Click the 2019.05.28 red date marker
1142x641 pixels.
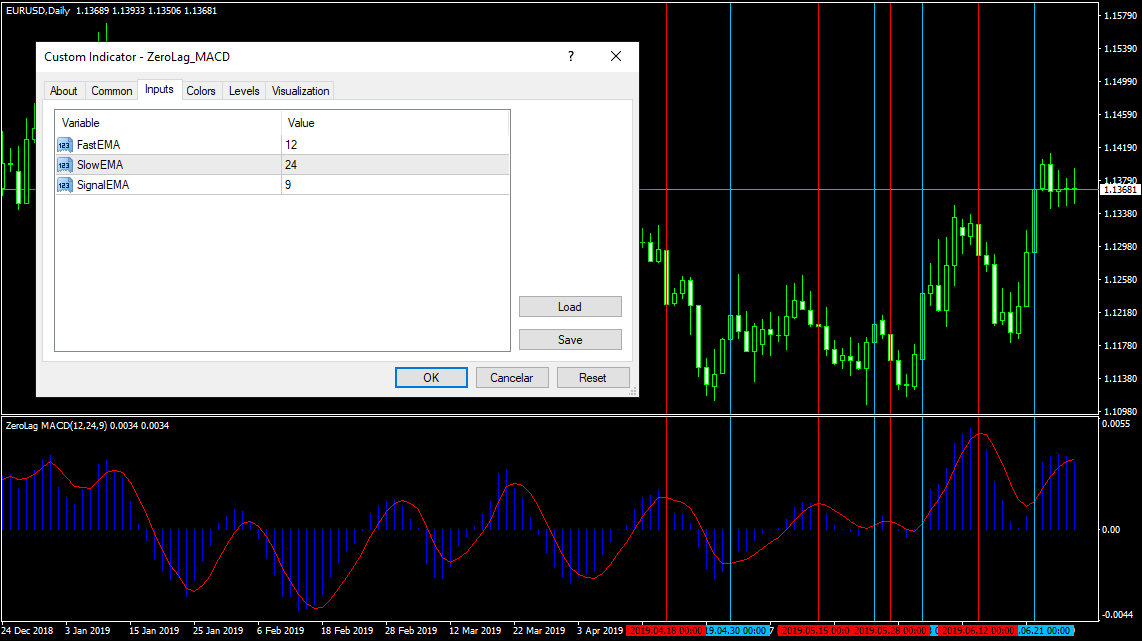[x=891, y=631]
